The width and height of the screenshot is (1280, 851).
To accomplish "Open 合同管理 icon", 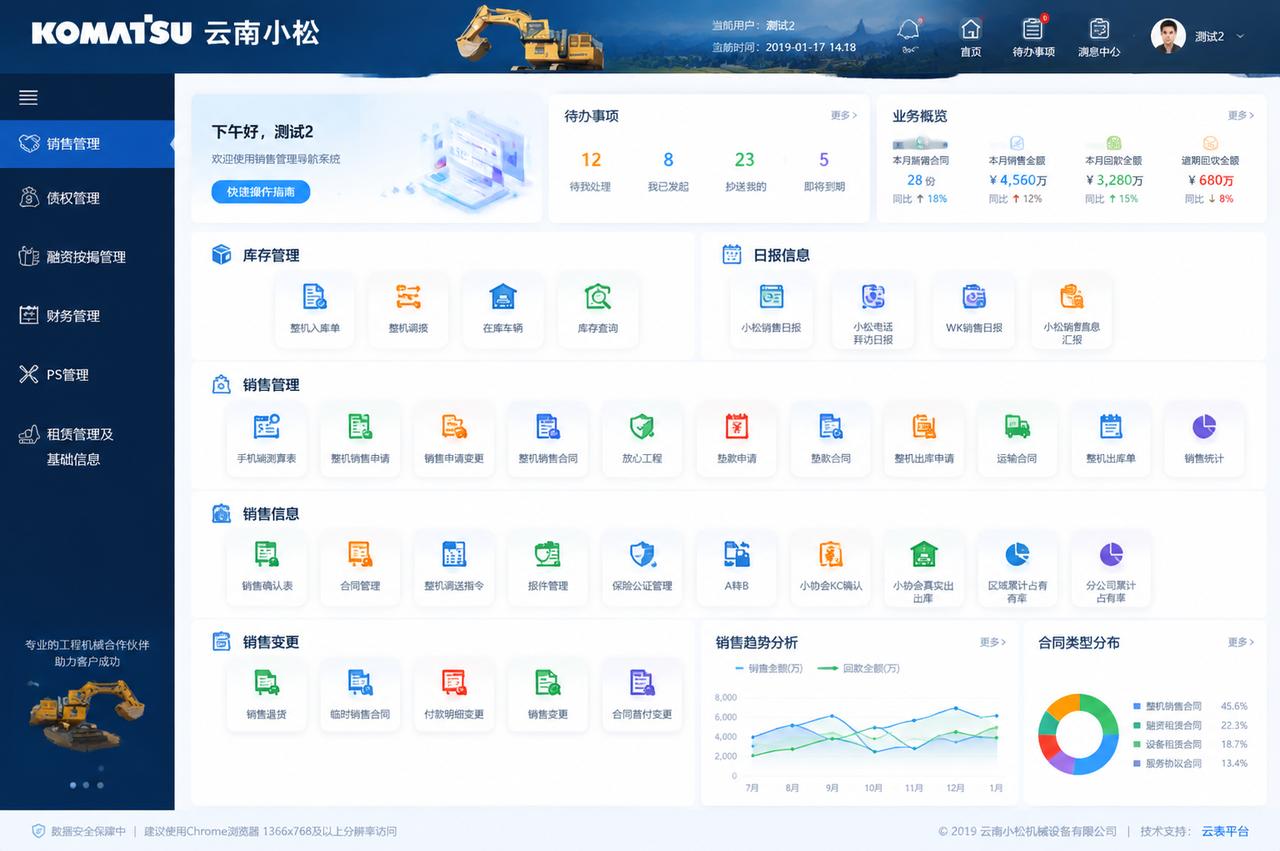I will pos(360,554).
